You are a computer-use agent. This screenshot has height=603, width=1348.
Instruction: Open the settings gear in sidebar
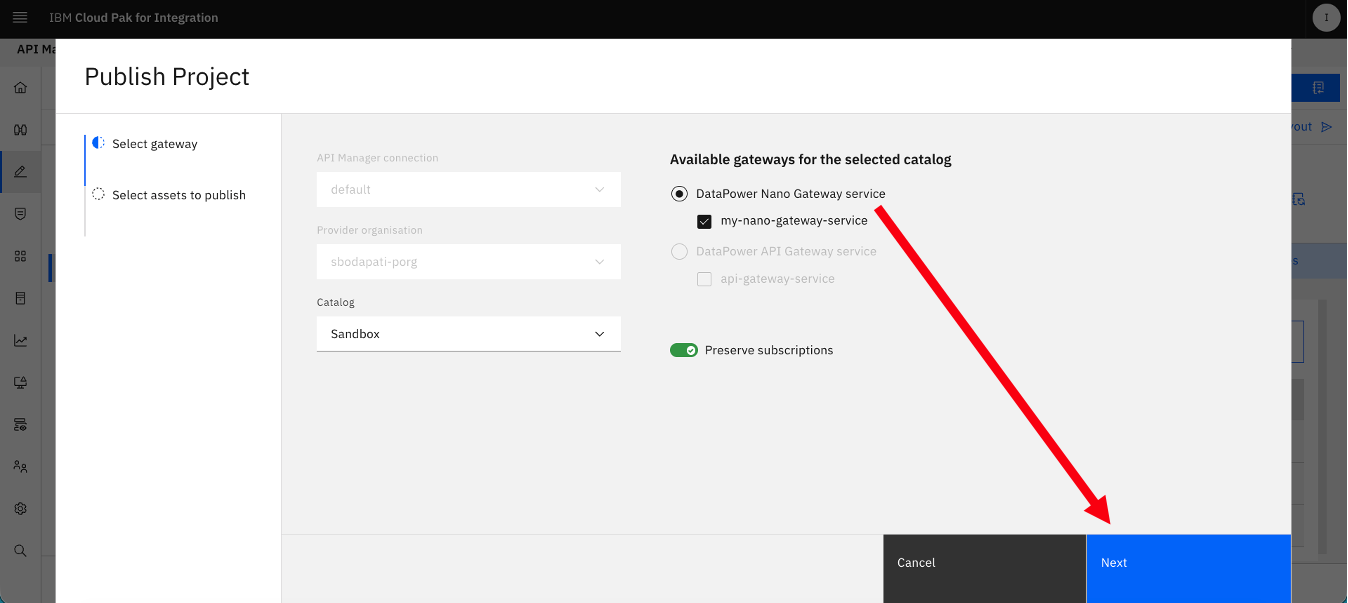(20, 508)
